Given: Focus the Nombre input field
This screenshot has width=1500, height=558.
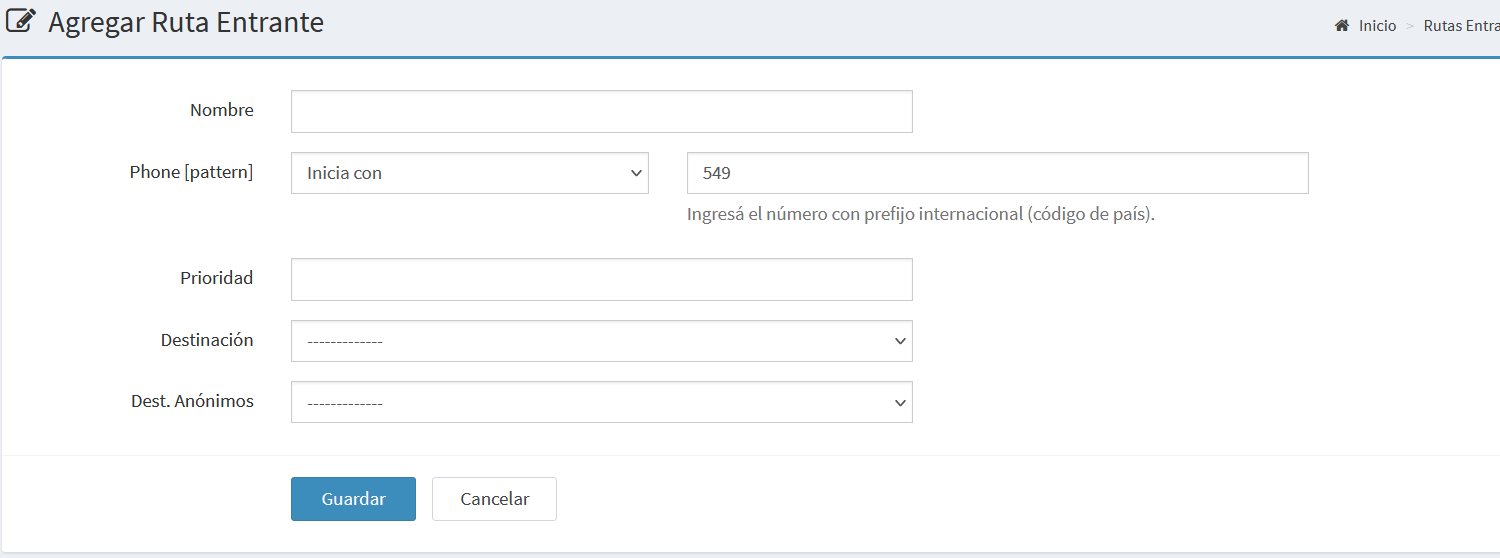Looking at the screenshot, I should tap(602, 111).
